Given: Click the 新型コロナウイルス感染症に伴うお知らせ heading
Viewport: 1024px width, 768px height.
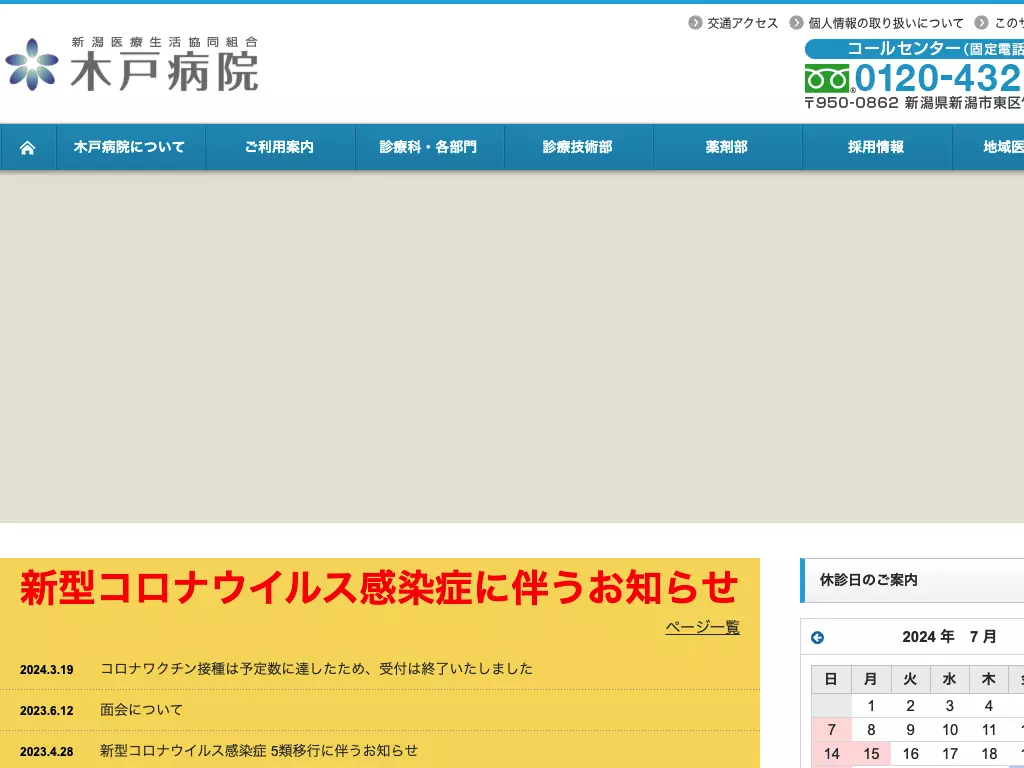Looking at the screenshot, I should [379, 587].
